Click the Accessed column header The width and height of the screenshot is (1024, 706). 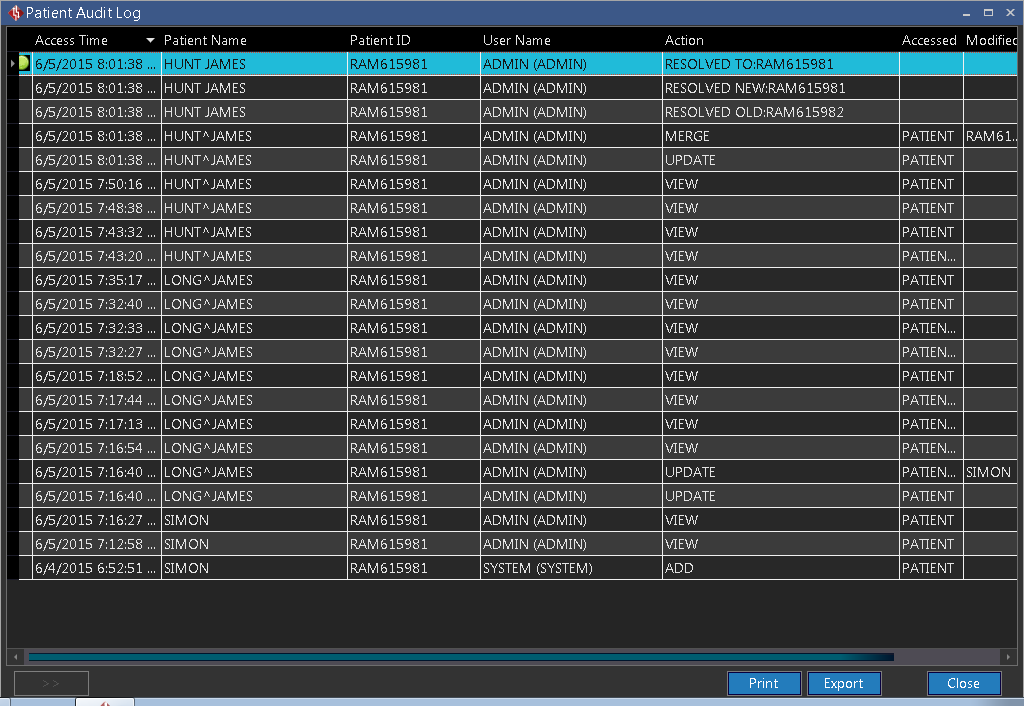tap(929, 41)
